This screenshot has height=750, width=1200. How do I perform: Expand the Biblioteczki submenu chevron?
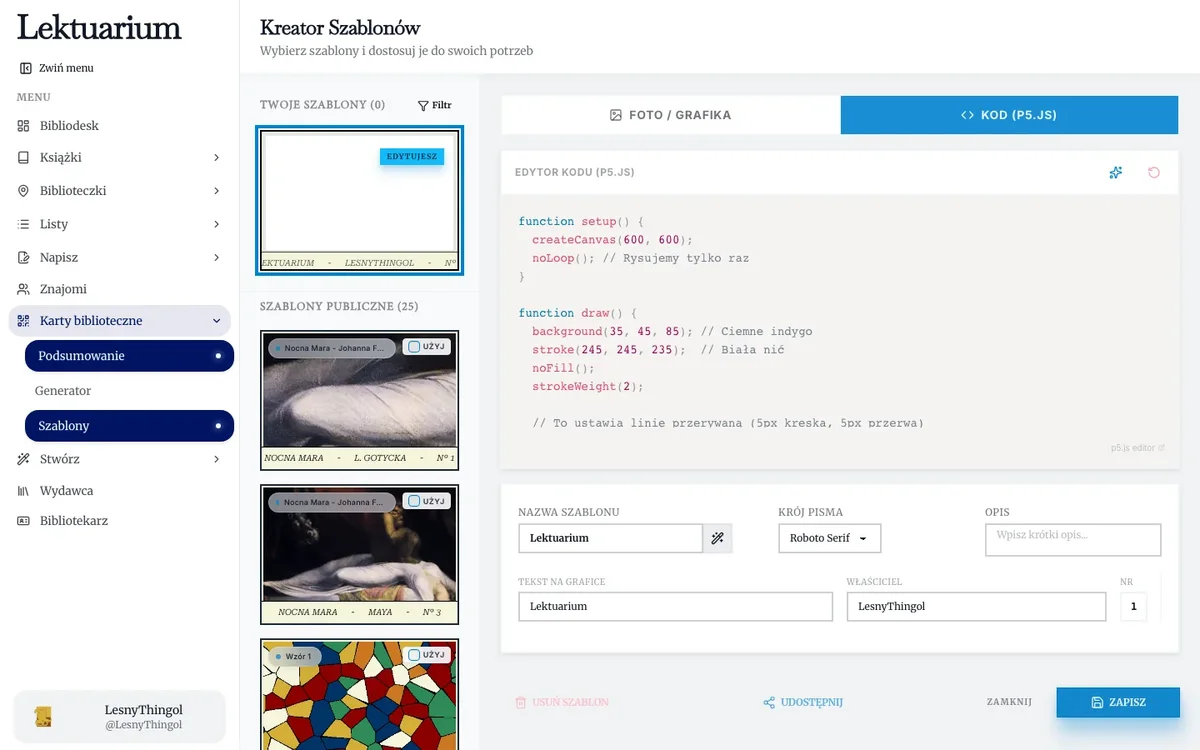pyautogui.click(x=217, y=191)
